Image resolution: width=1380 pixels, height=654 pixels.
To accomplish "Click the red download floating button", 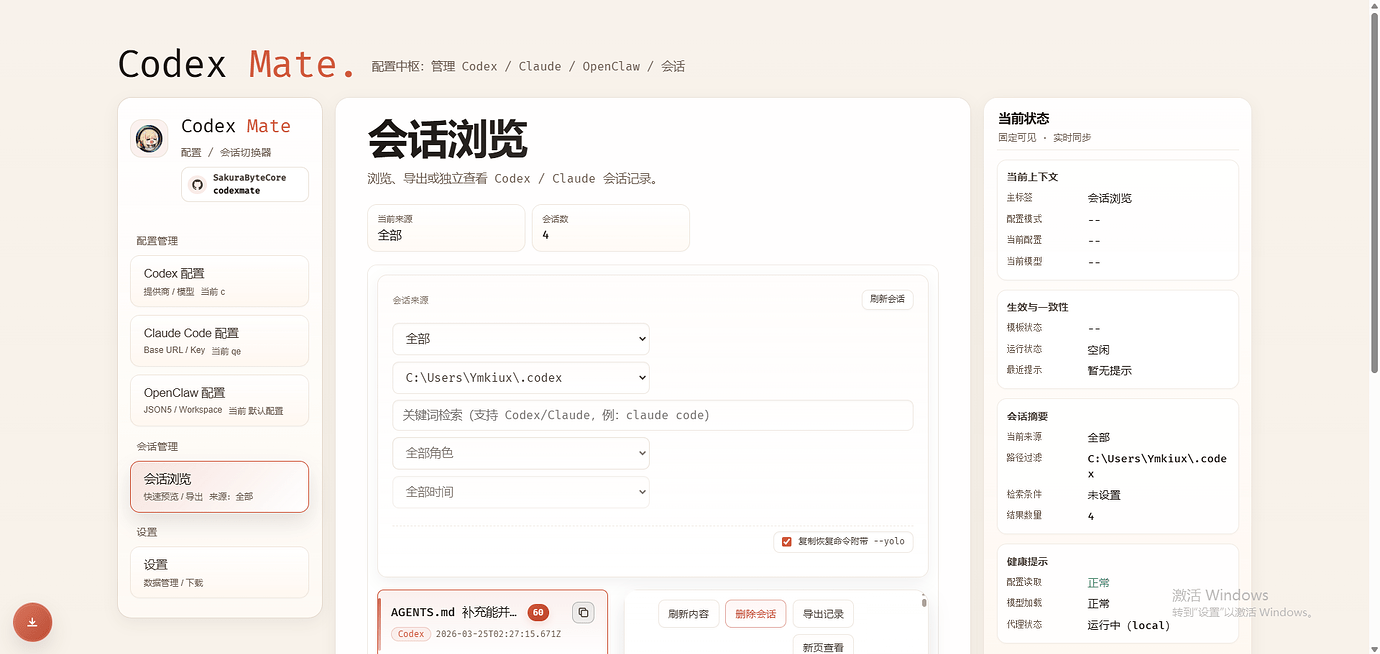I will coord(32,622).
